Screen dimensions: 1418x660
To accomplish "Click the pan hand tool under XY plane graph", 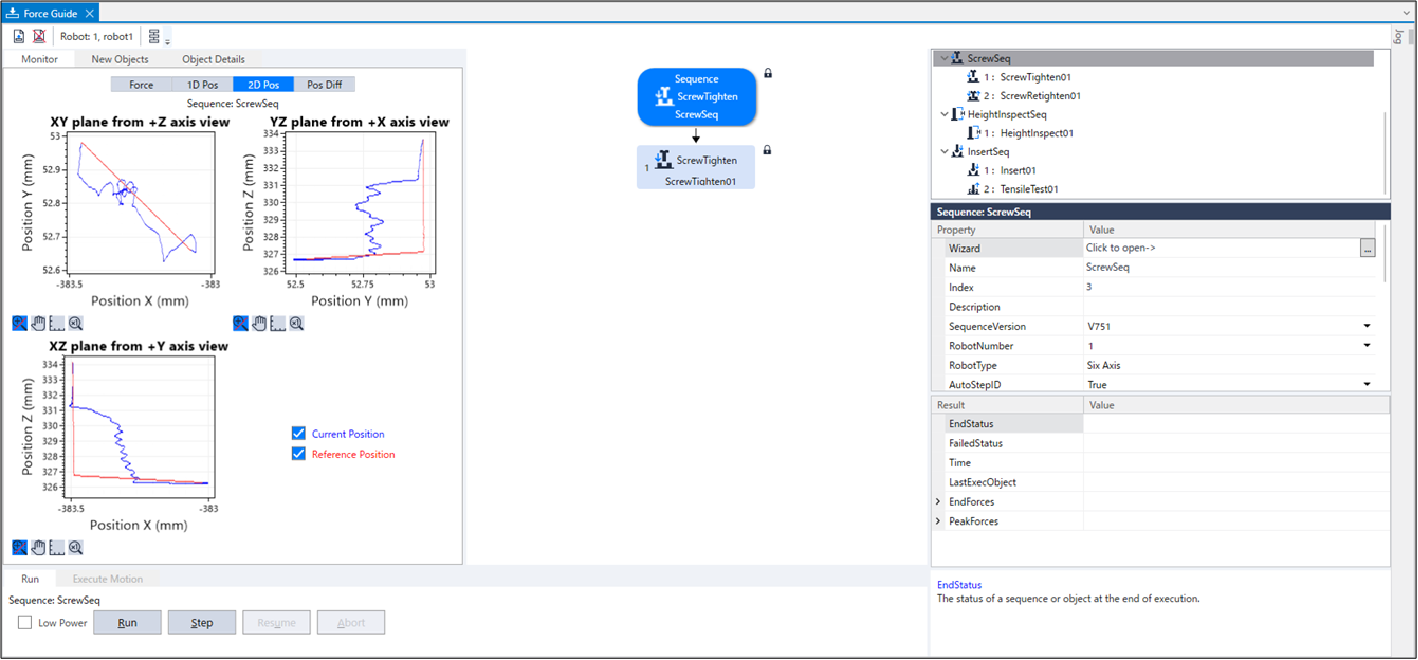I will click(38, 323).
